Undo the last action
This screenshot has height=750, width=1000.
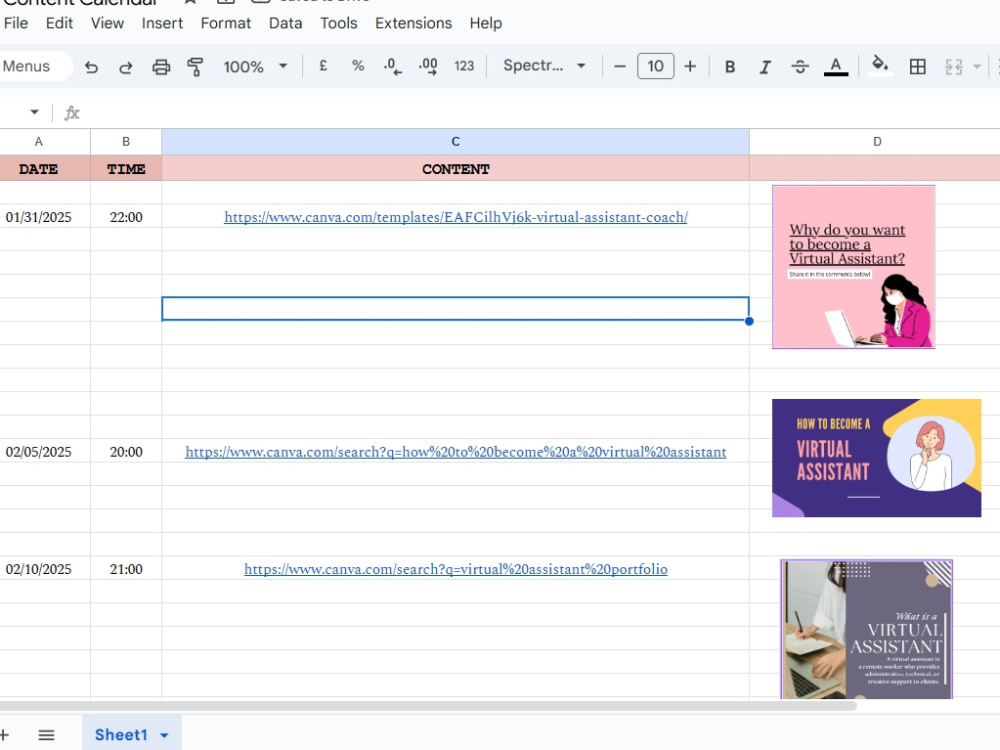tap(91, 66)
